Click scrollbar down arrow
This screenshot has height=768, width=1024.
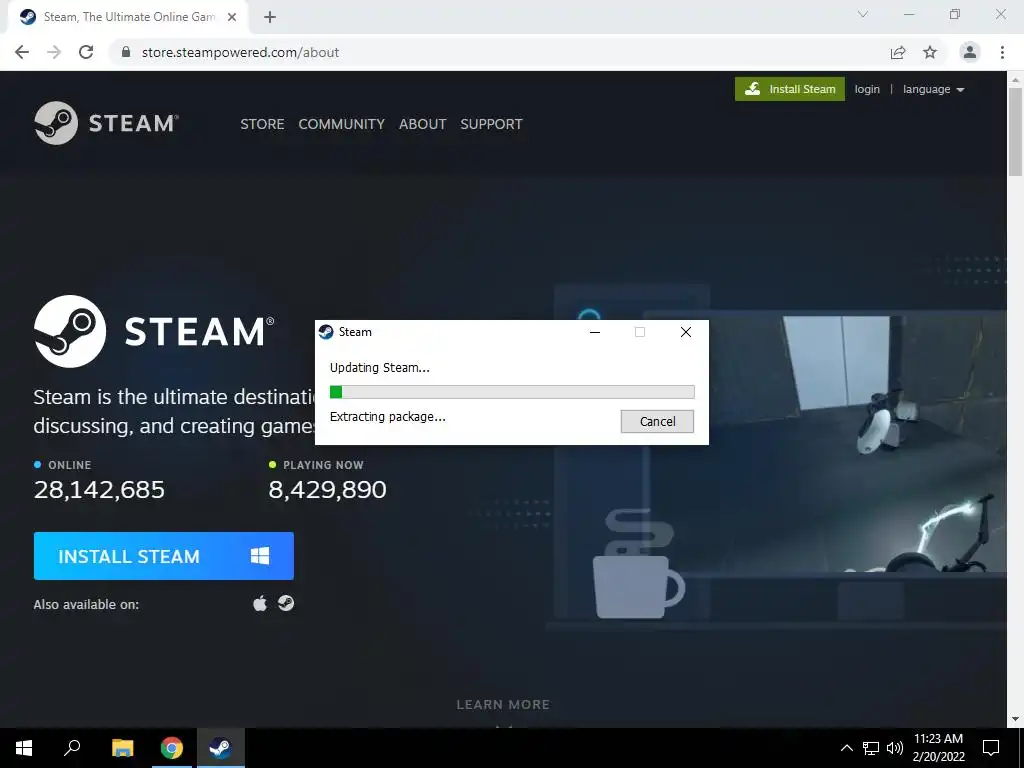click(x=1015, y=719)
